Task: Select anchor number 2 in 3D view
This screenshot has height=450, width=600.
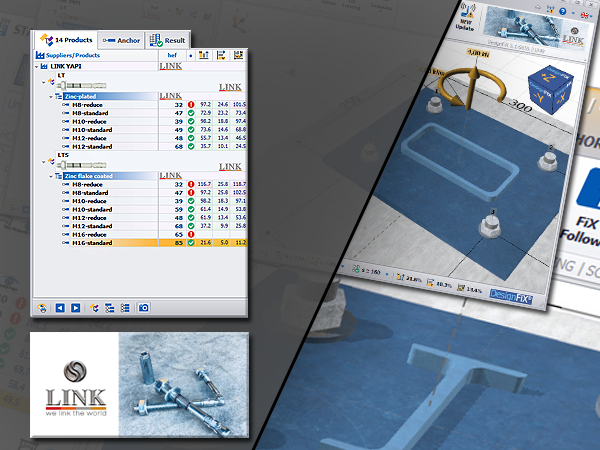Action: point(549,161)
